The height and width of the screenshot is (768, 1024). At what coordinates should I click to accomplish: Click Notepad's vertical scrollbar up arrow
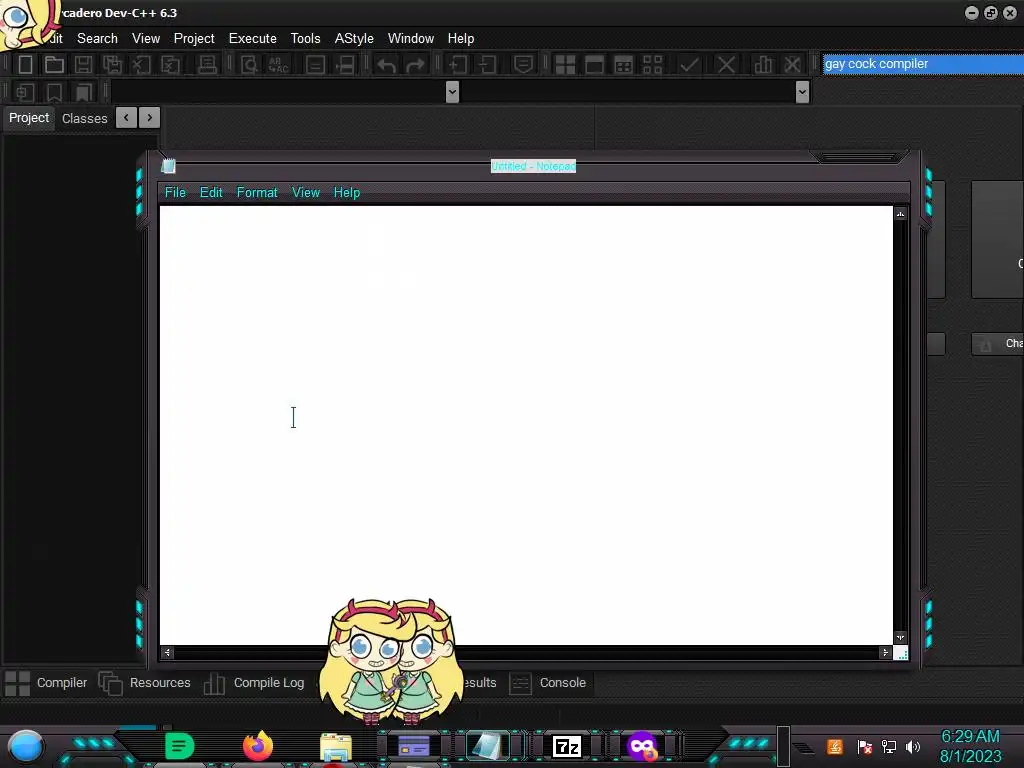point(901,214)
